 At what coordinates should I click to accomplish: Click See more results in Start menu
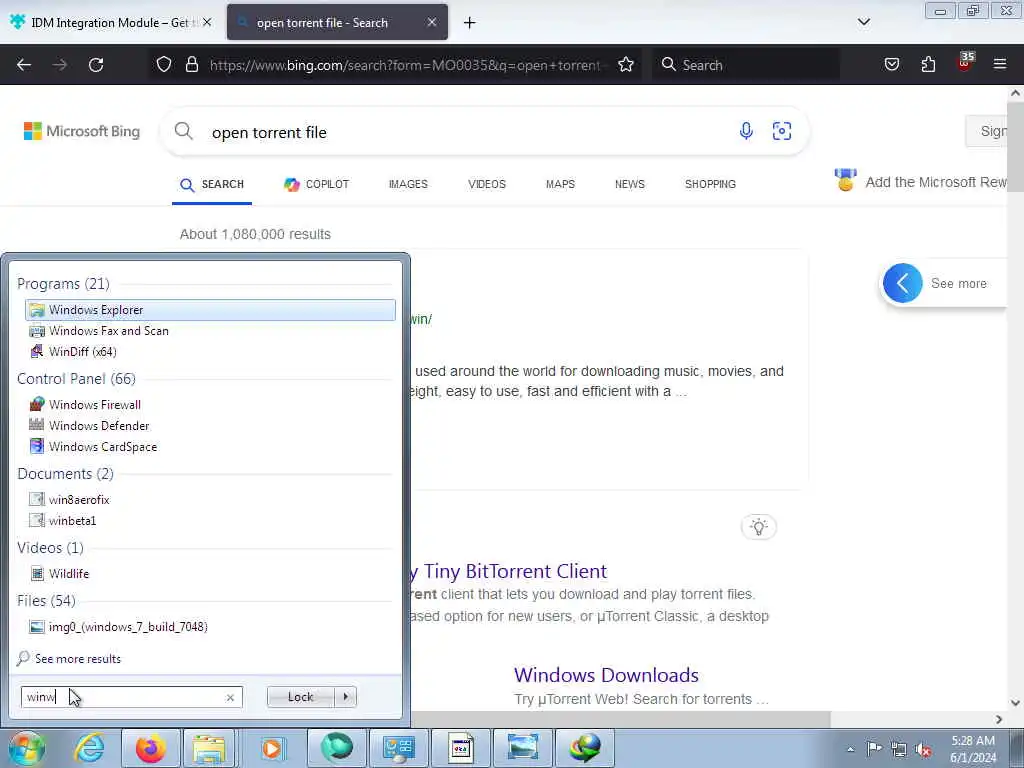78,659
